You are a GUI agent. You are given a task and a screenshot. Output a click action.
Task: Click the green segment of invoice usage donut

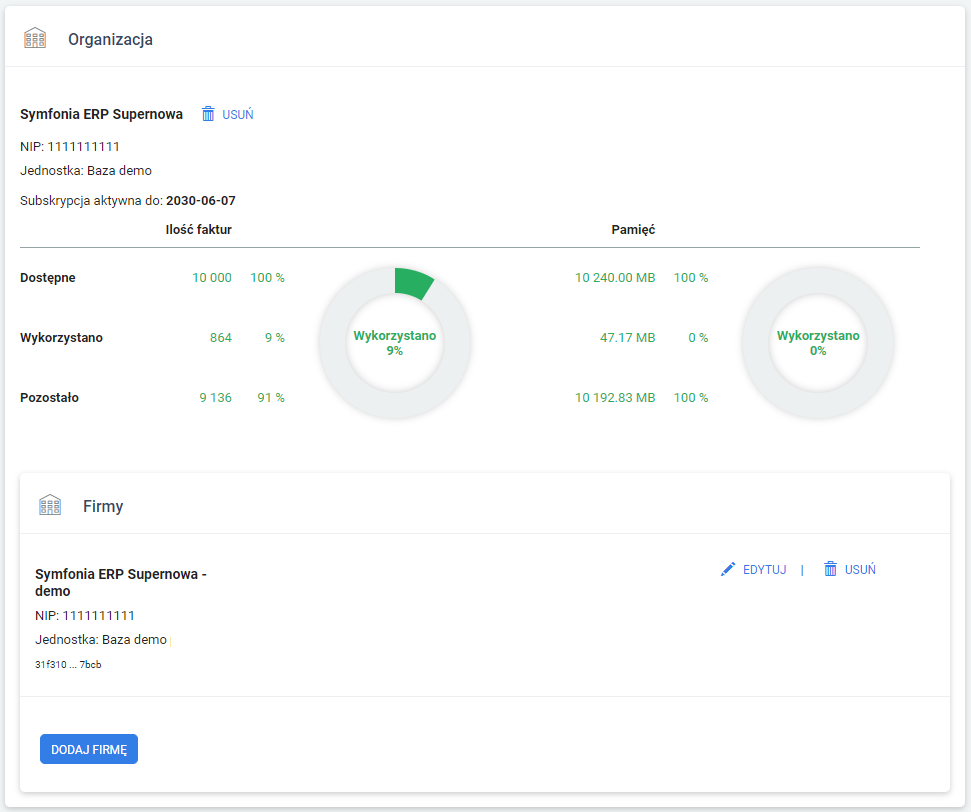click(412, 282)
